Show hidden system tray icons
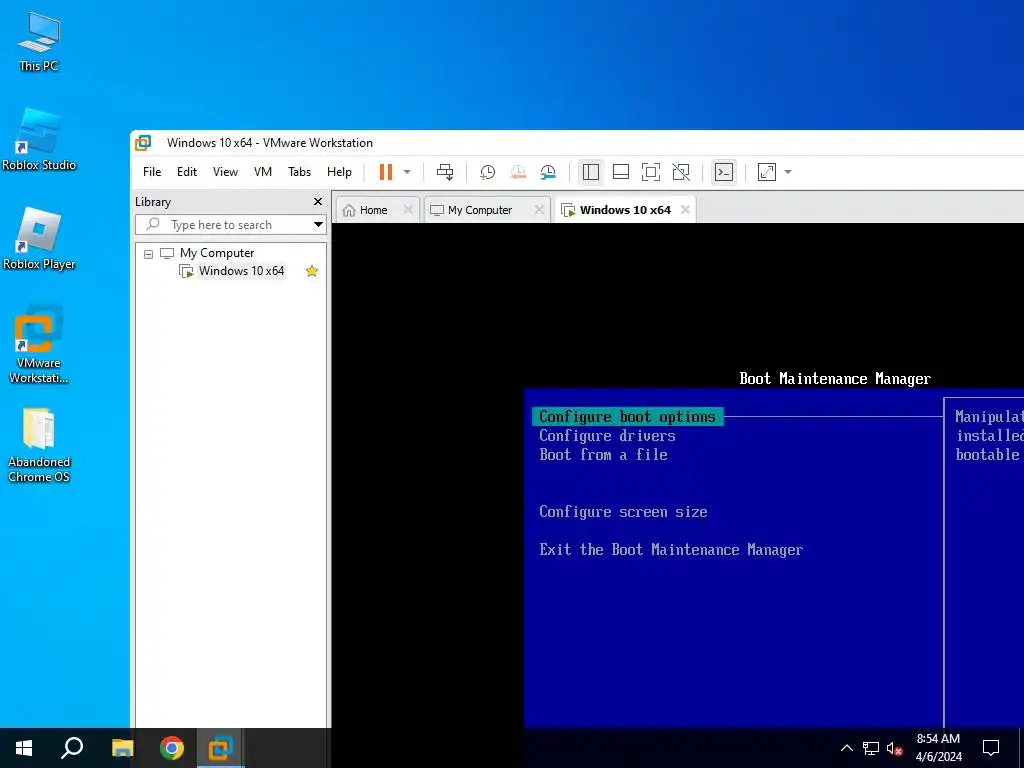1024x768 pixels. pyautogui.click(x=846, y=748)
